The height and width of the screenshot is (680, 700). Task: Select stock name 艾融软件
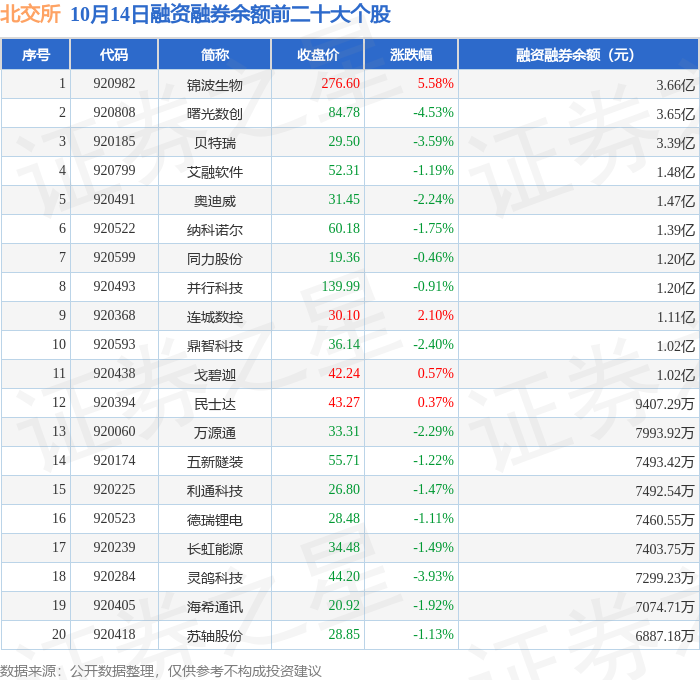215,172
